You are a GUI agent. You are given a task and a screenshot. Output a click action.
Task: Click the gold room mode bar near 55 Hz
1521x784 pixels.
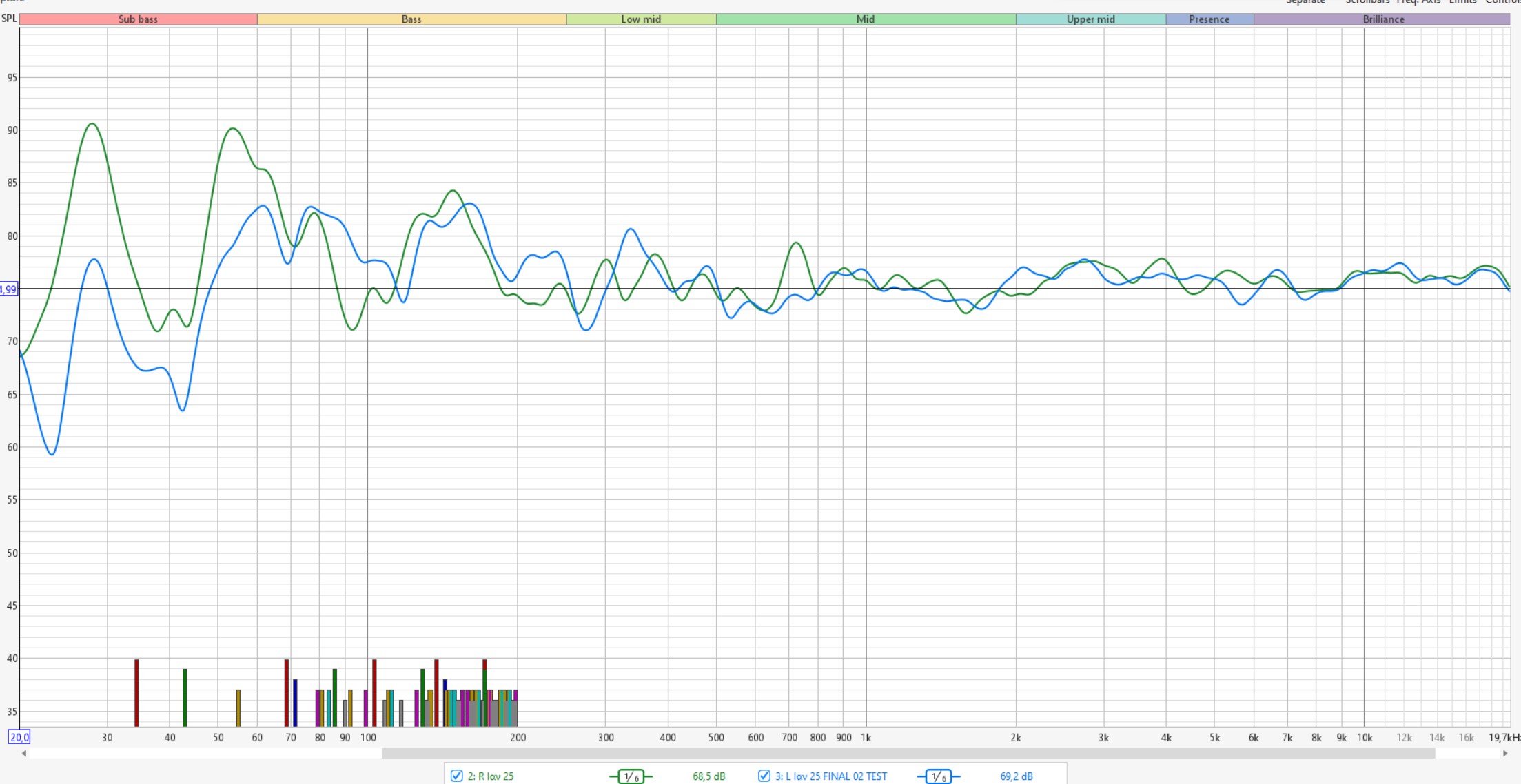coord(238,708)
